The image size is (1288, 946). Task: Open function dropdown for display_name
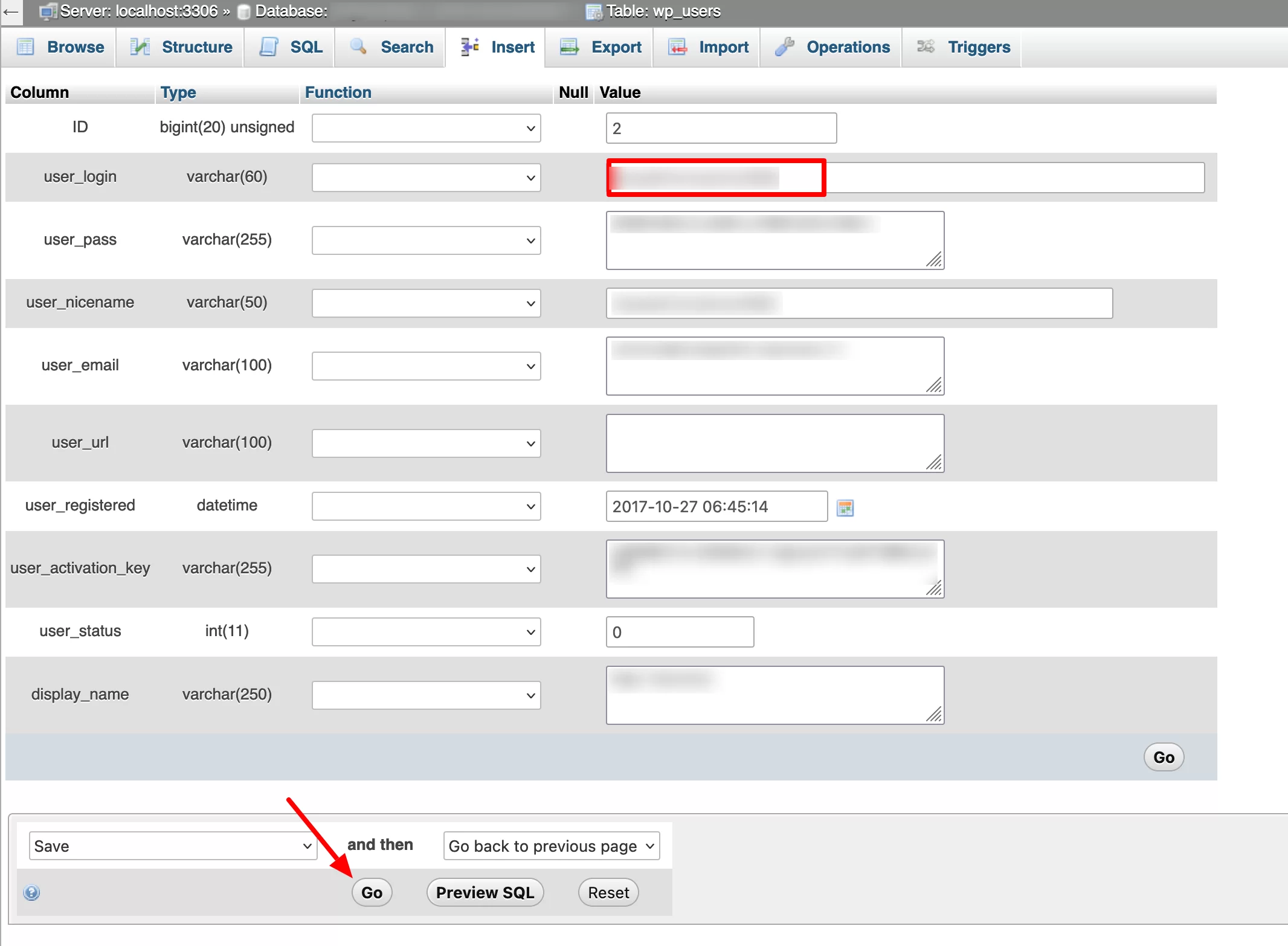click(x=426, y=695)
